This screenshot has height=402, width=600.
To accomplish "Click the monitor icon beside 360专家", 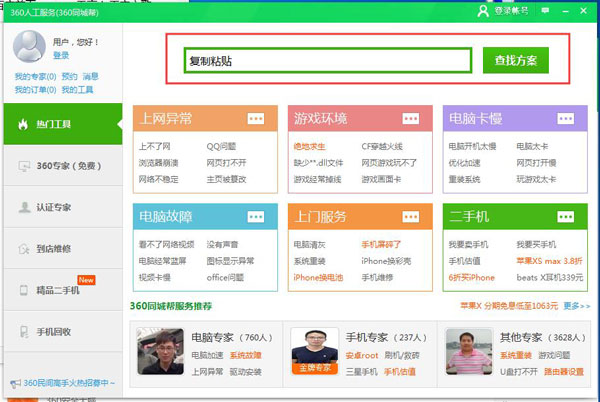I will click(x=24, y=166).
